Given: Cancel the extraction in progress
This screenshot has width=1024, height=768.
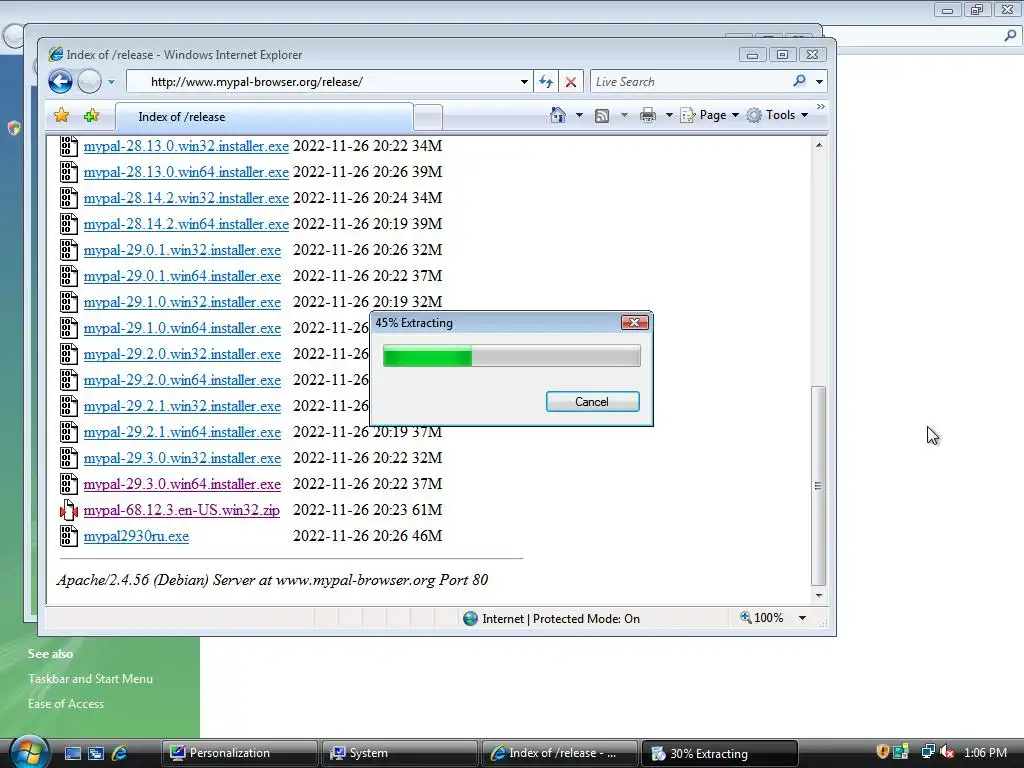Looking at the screenshot, I should [x=592, y=402].
